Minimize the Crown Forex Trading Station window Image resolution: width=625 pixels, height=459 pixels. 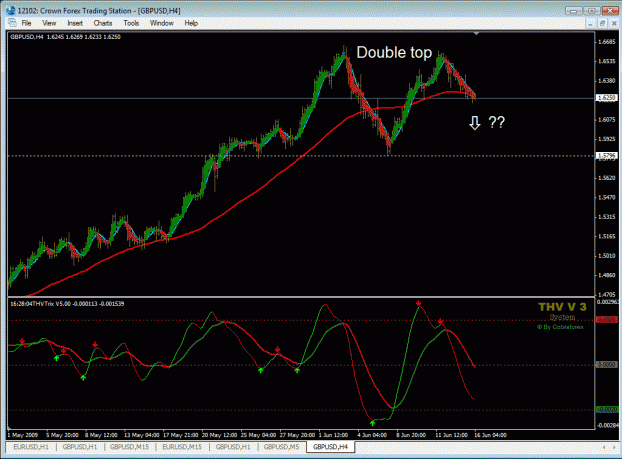point(574,11)
